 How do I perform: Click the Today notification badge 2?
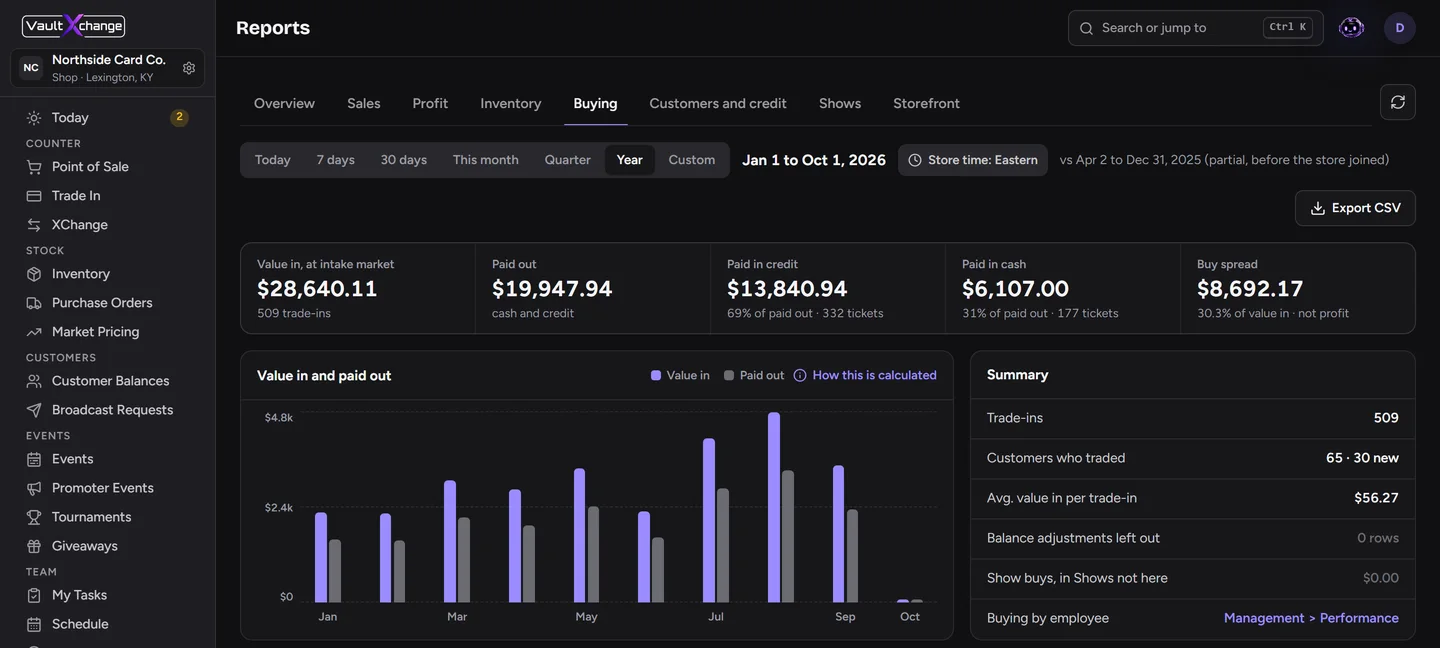point(179,117)
